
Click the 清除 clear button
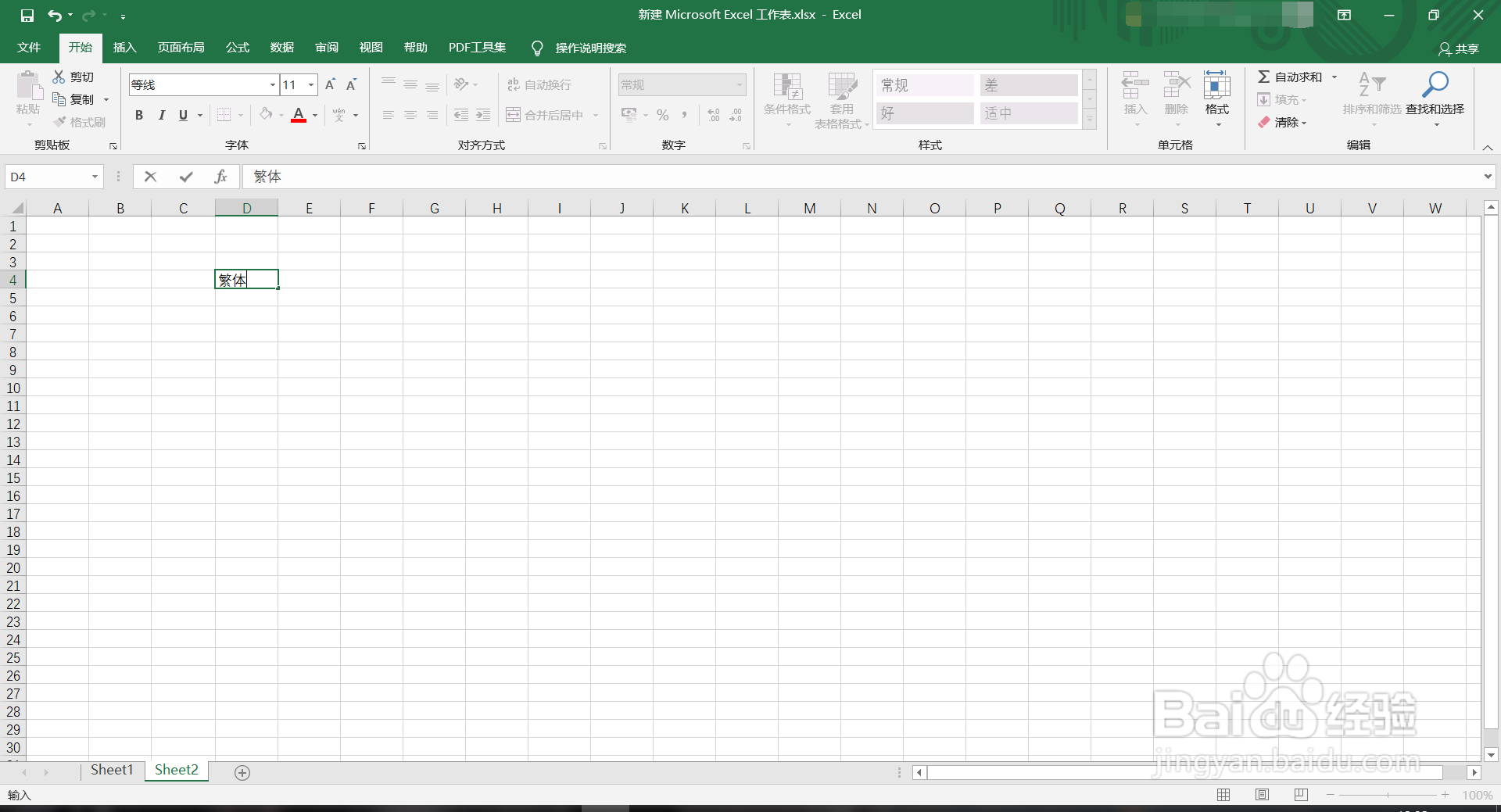tap(1282, 122)
